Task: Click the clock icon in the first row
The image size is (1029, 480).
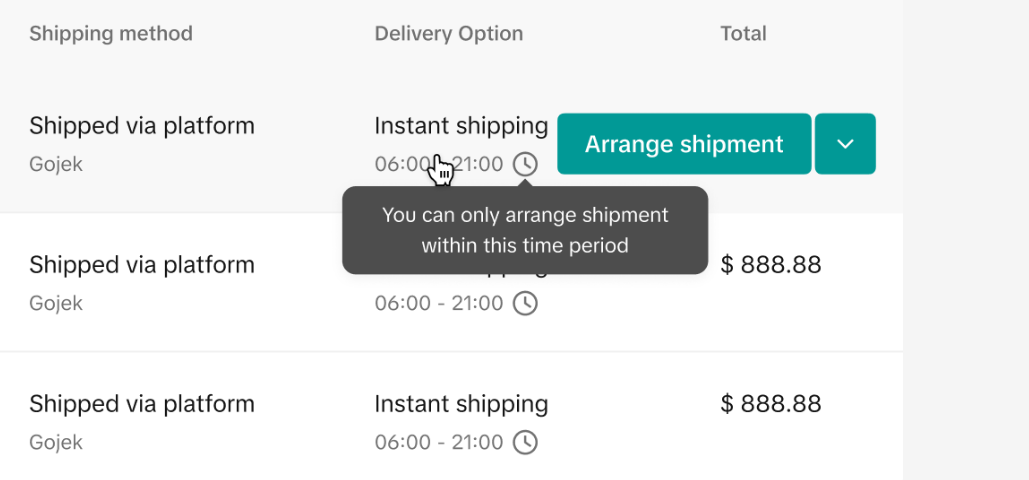Action: click(x=525, y=164)
